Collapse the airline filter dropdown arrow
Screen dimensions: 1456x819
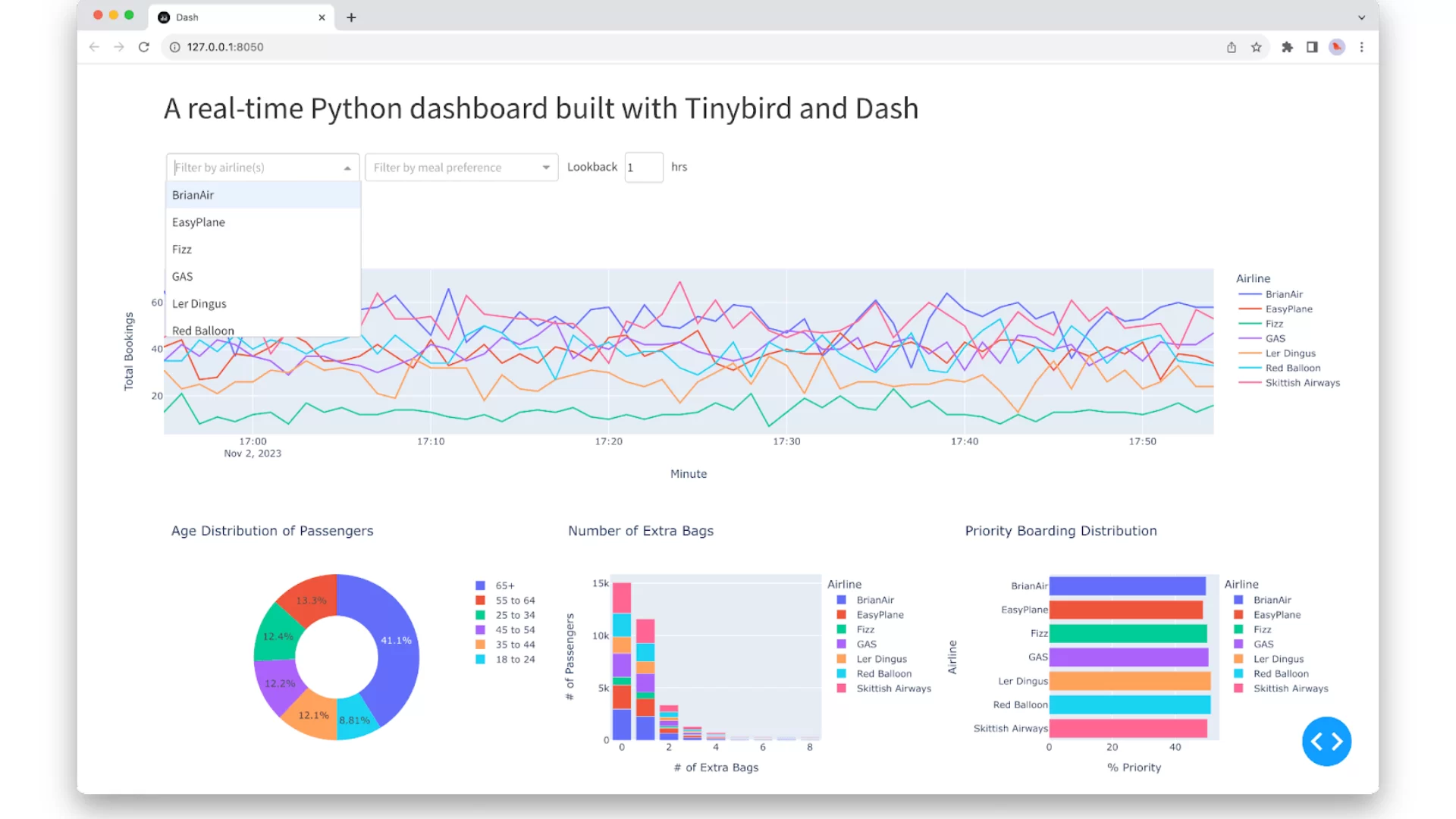click(x=347, y=168)
